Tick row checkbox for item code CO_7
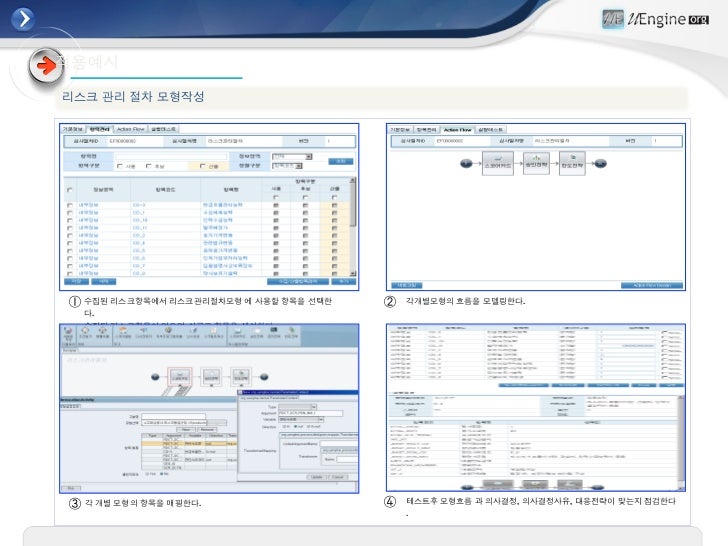The width and height of the screenshot is (728, 546). pos(70,266)
